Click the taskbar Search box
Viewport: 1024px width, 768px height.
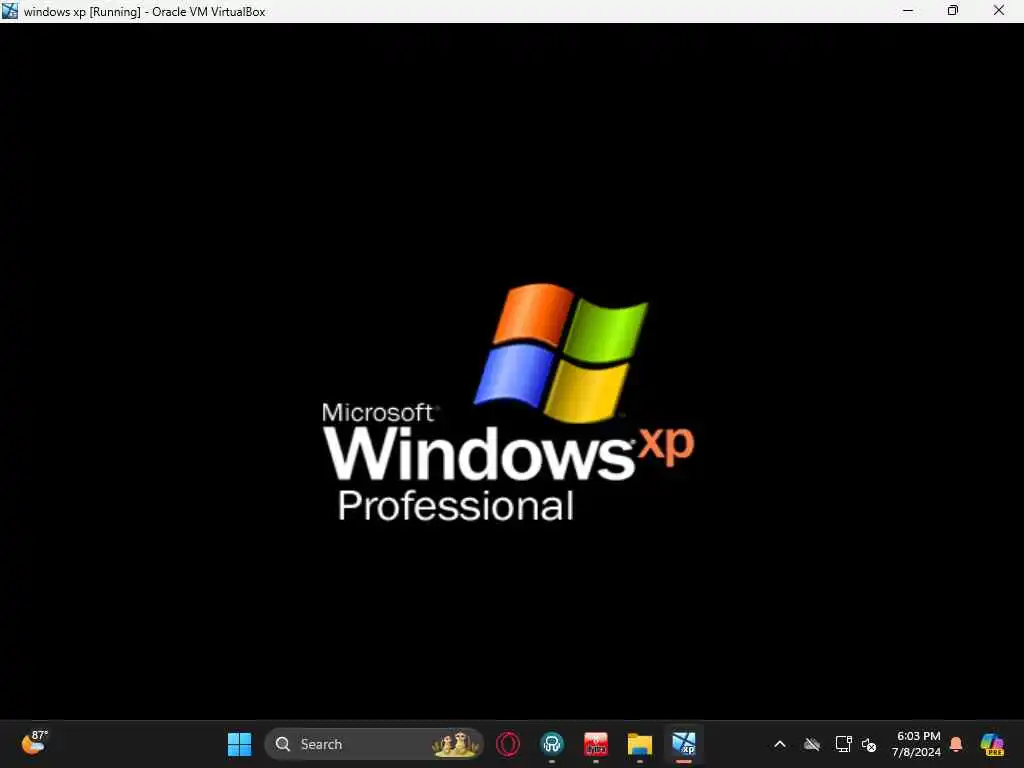tap(374, 744)
